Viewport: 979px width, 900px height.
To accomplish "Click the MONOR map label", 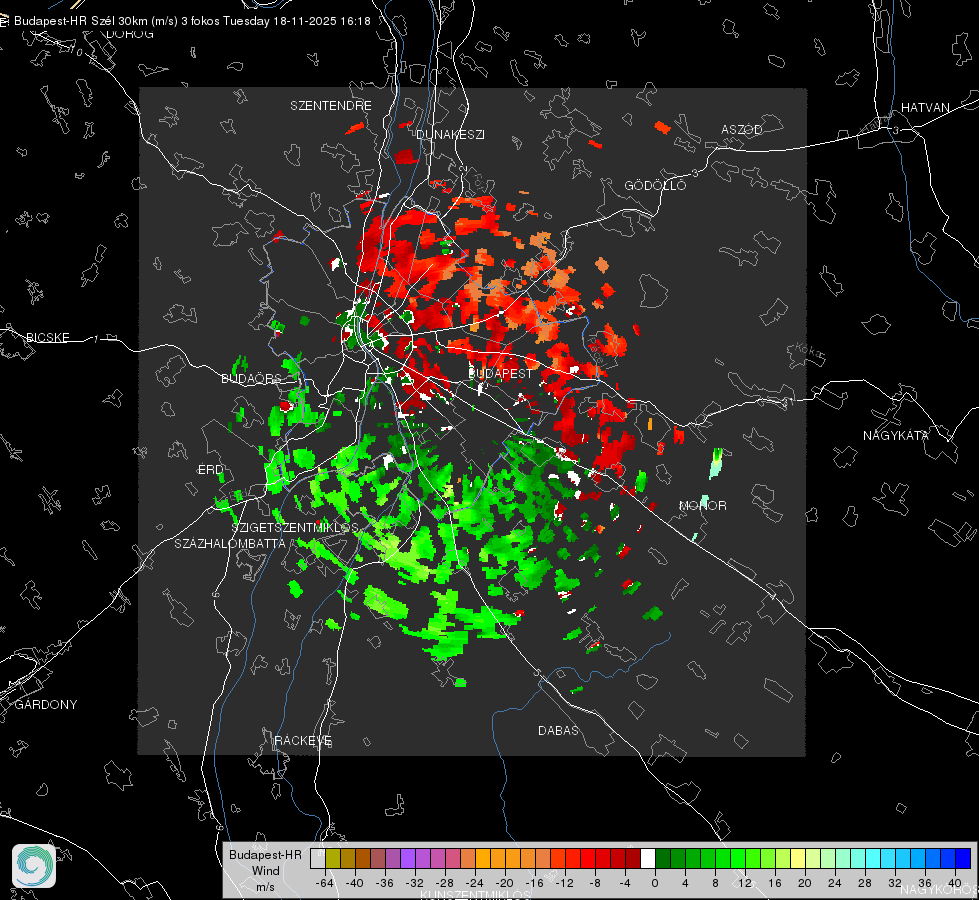I will click(x=702, y=505).
